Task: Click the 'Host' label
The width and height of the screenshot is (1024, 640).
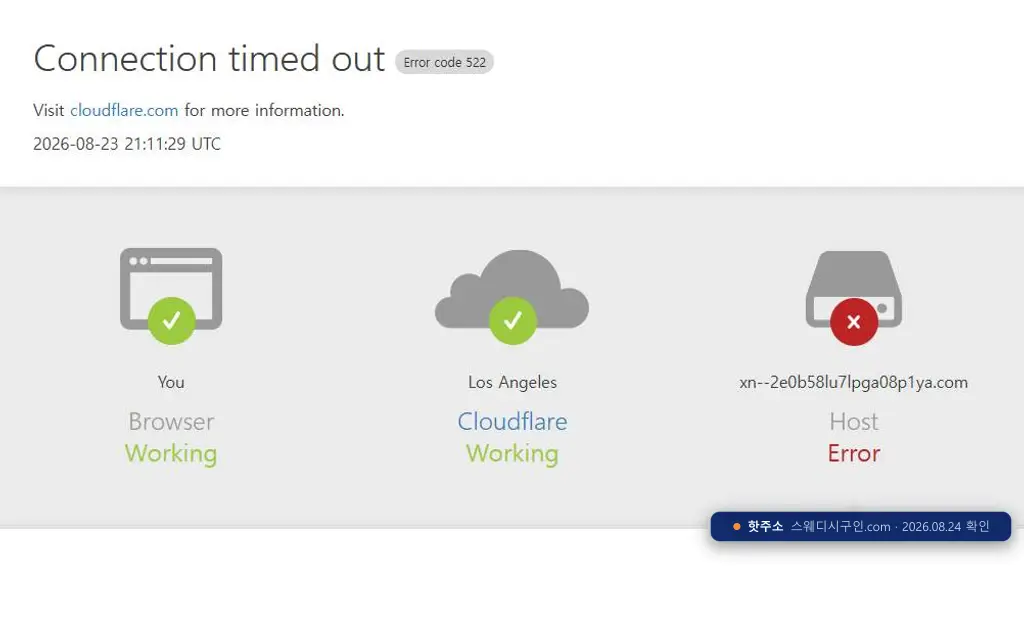Action: [854, 421]
